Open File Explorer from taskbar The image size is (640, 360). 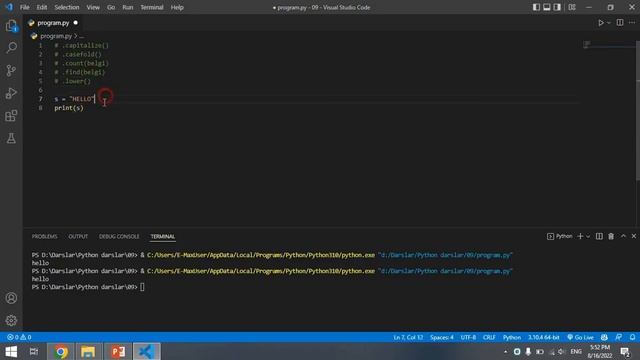click(x=88, y=351)
